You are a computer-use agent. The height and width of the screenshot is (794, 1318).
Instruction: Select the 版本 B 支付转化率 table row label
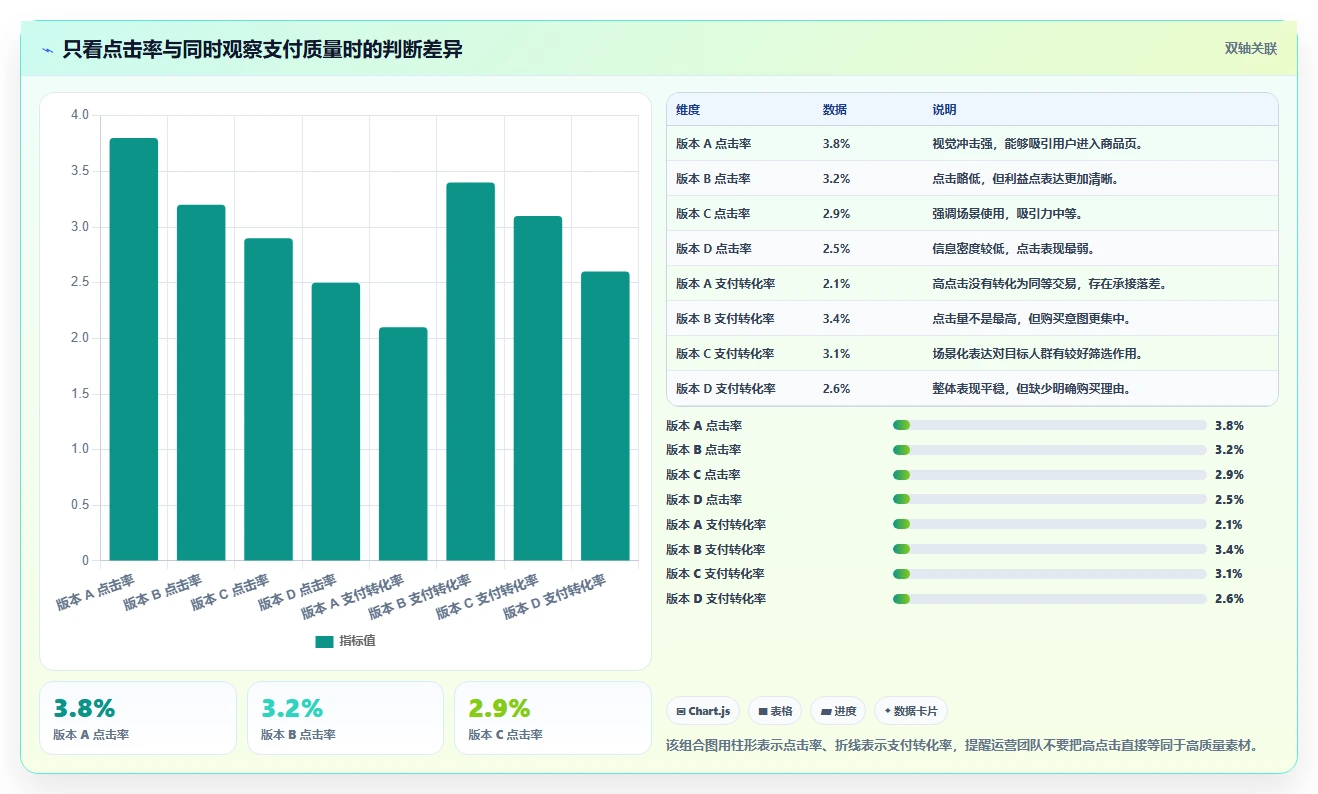click(x=725, y=319)
